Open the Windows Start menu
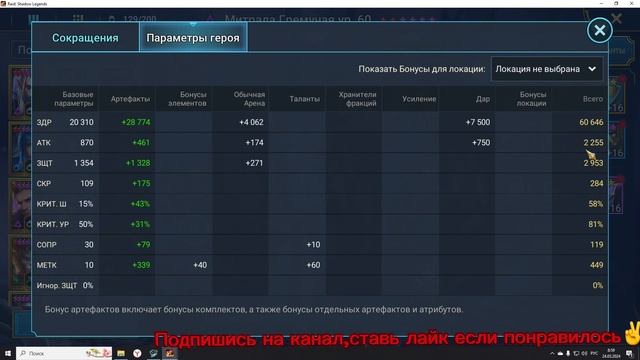640x360 pixels. (8, 353)
